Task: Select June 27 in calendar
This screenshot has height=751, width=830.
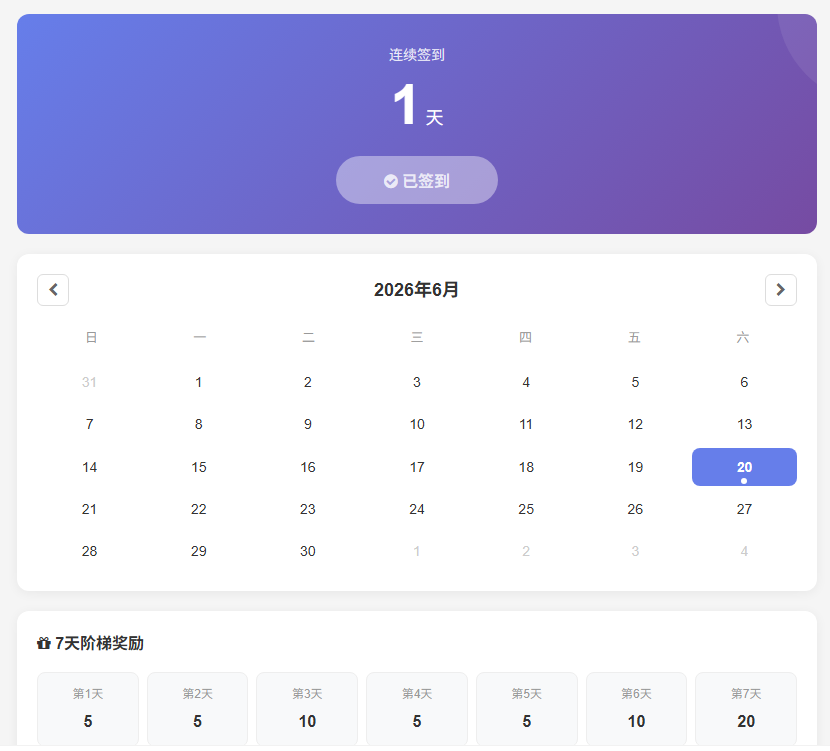Action: click(x=744, y=509)
